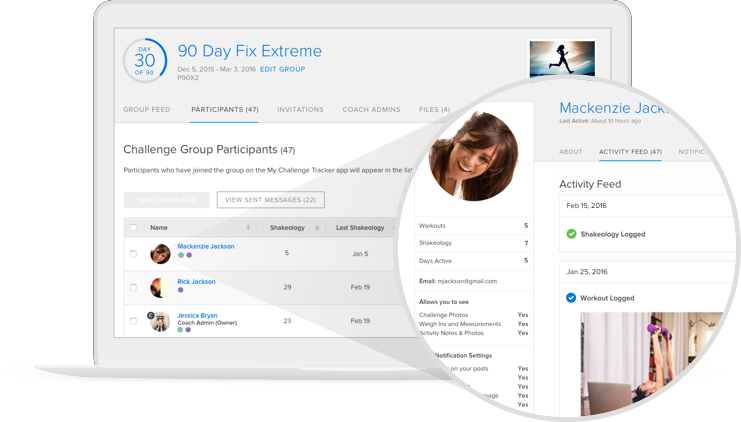This screenshot has height=422, width=741.
Task: Check the box for Jessica Bryan's row
Action: pos(133,321)
